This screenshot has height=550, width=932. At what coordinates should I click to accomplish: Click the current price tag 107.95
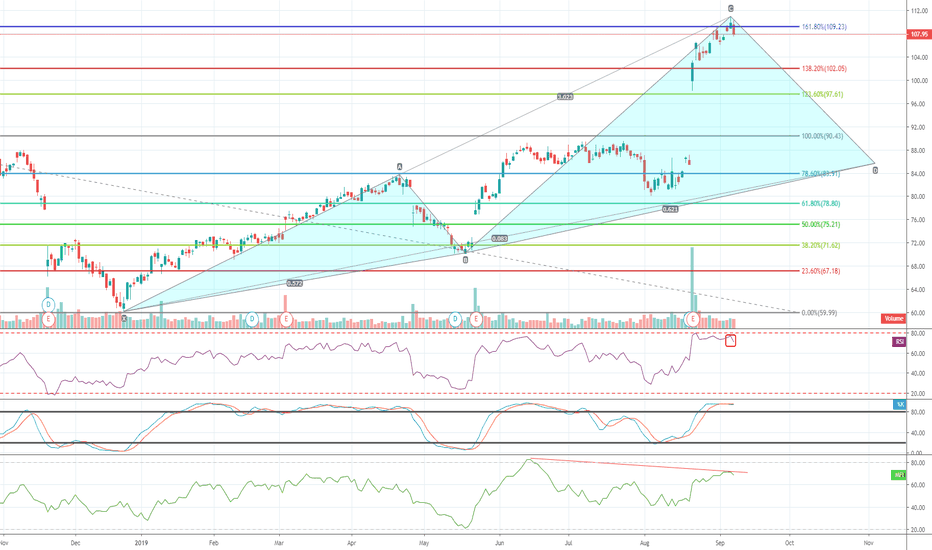pyautogui.click(x=920, y=34)
